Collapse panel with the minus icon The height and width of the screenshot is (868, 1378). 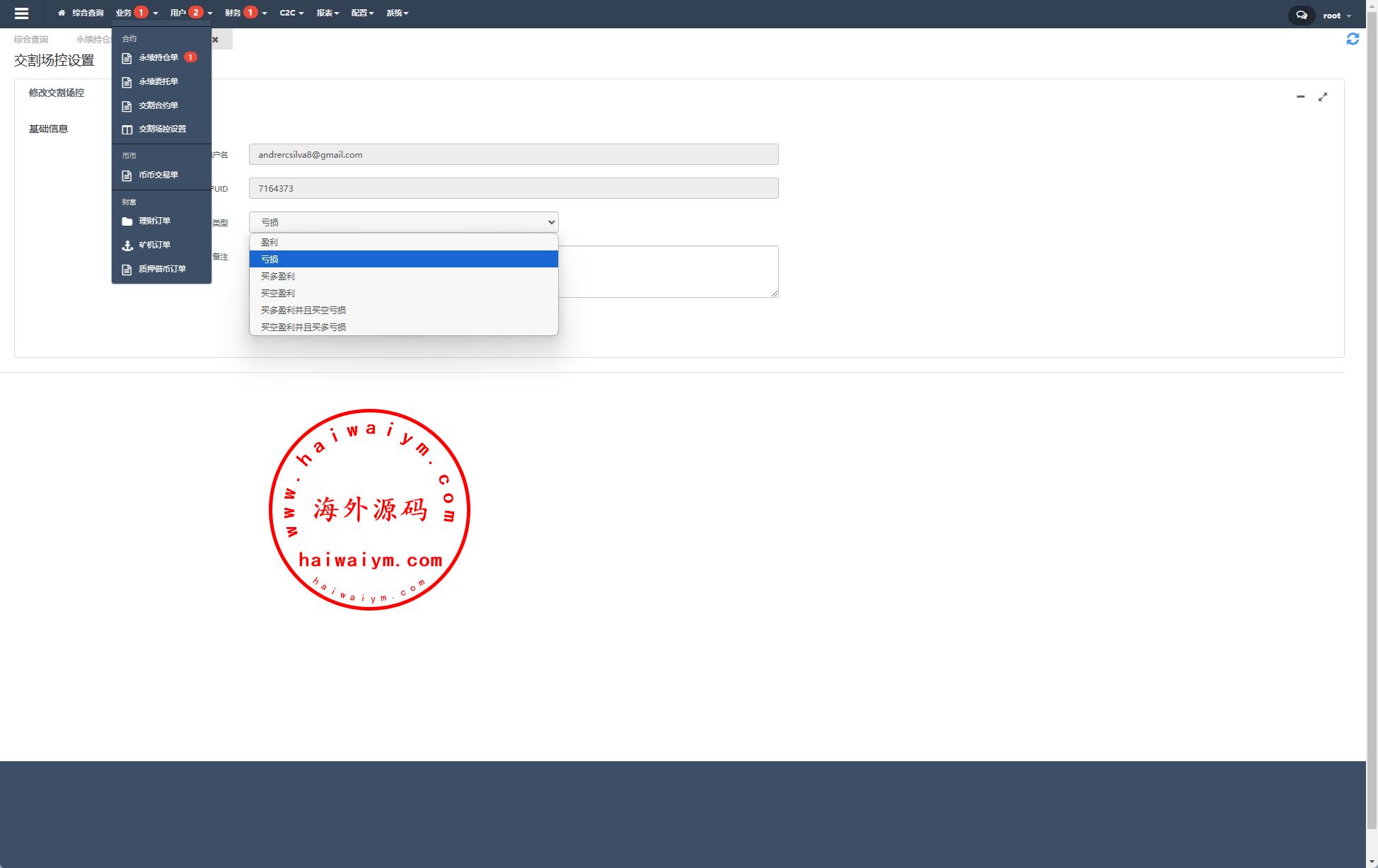click(x=1300, y=96)
